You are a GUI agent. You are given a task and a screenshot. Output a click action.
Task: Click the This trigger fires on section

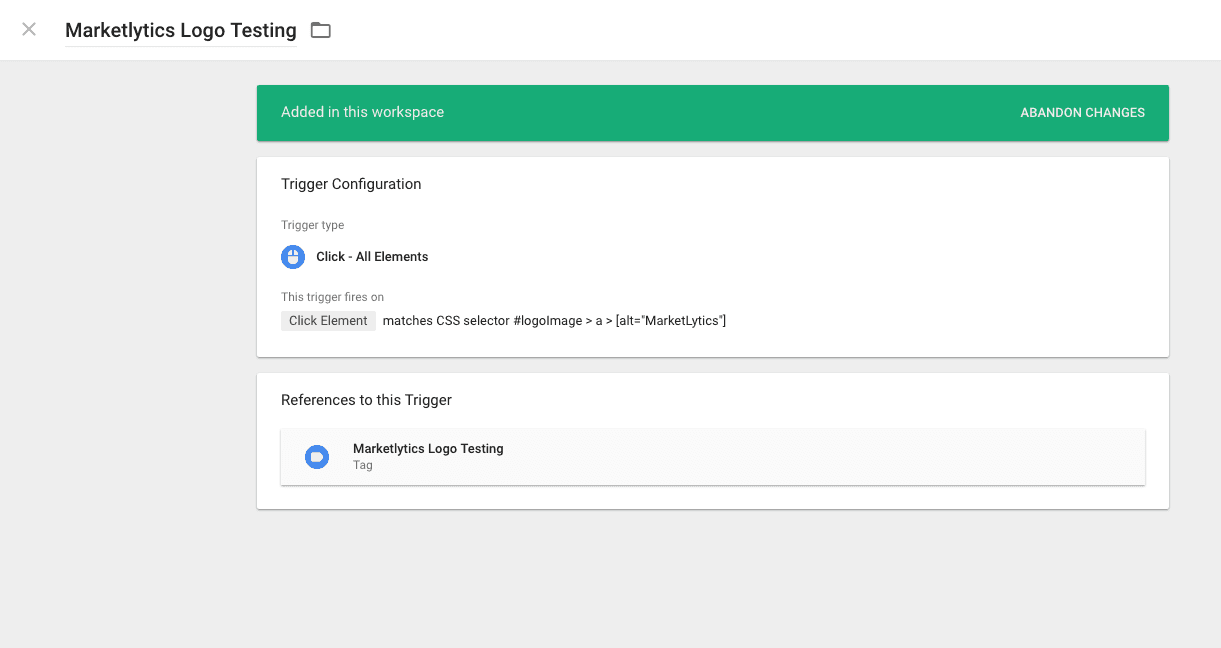[x=332, y=297]
